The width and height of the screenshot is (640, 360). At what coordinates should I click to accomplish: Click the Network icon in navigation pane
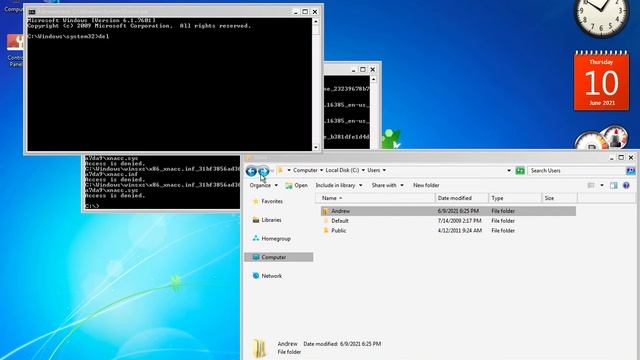[256, 276]
